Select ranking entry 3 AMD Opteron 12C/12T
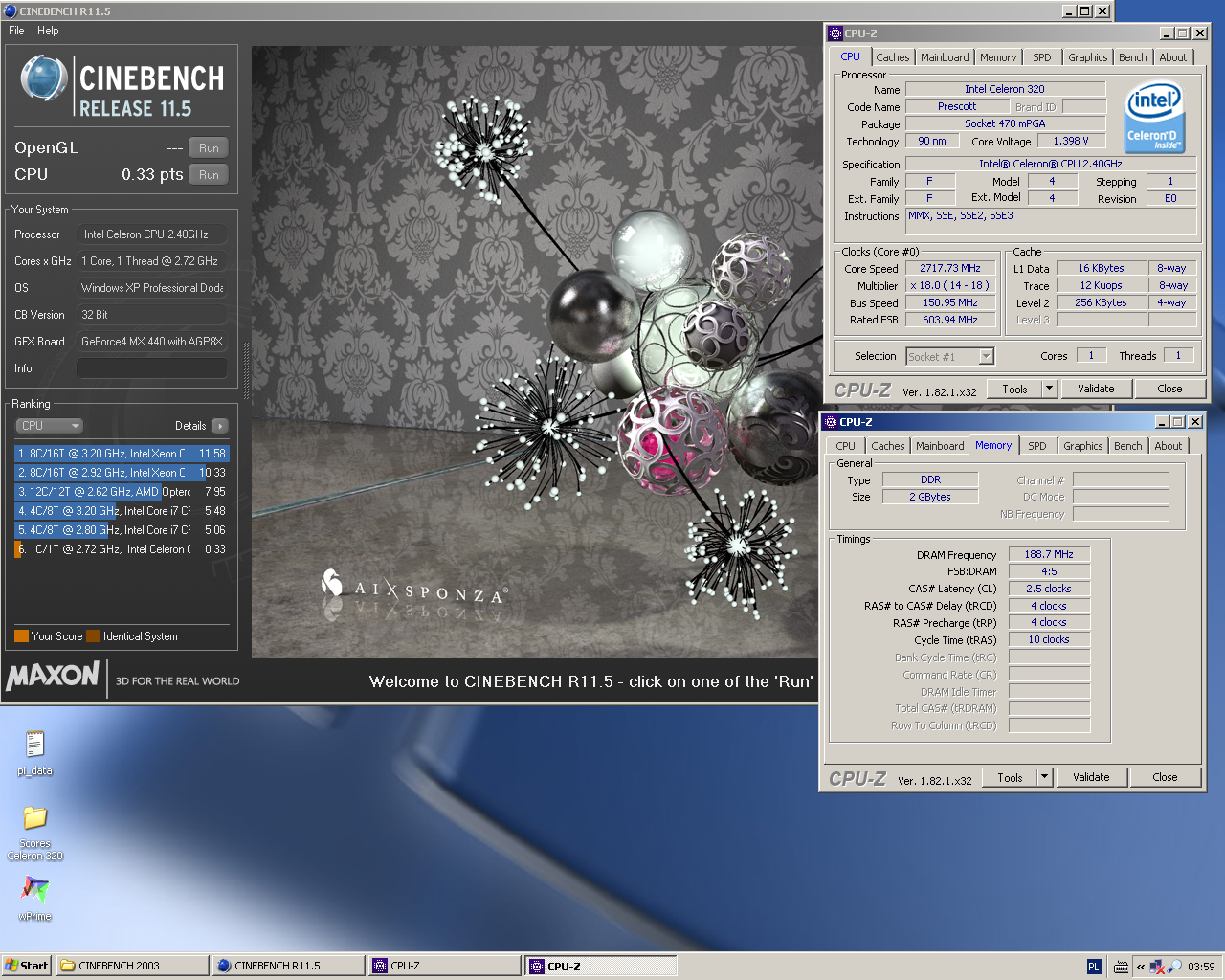 [x=122, y=492]
